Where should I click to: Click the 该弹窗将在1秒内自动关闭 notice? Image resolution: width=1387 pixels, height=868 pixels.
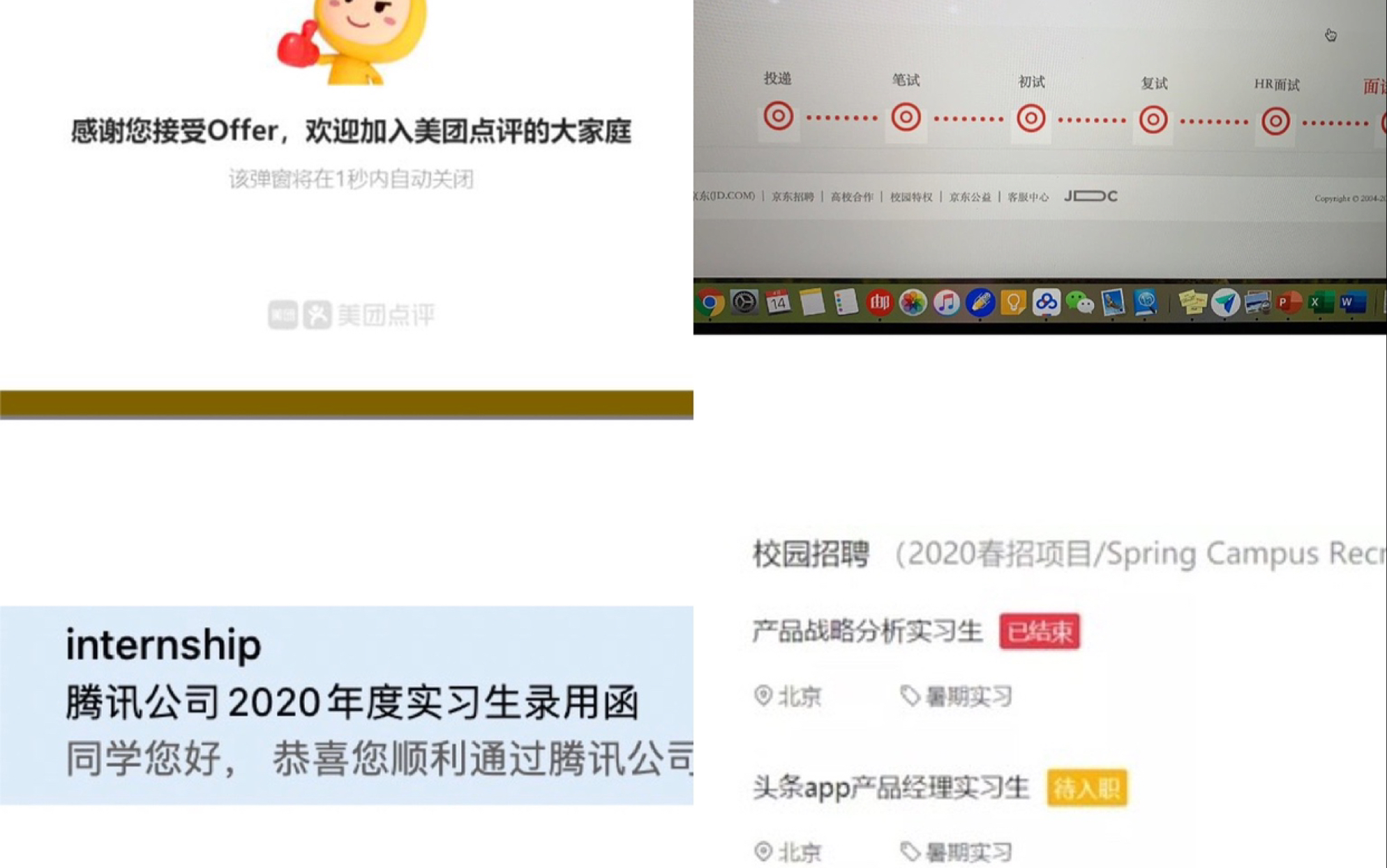click(351, 179)
